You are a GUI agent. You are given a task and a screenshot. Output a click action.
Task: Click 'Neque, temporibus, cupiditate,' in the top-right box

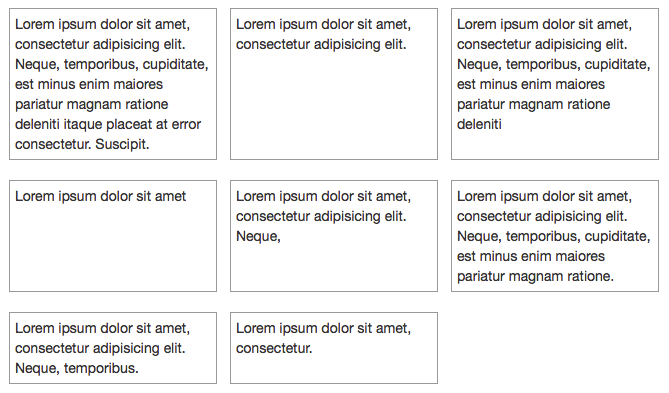(x=554, y=64)
